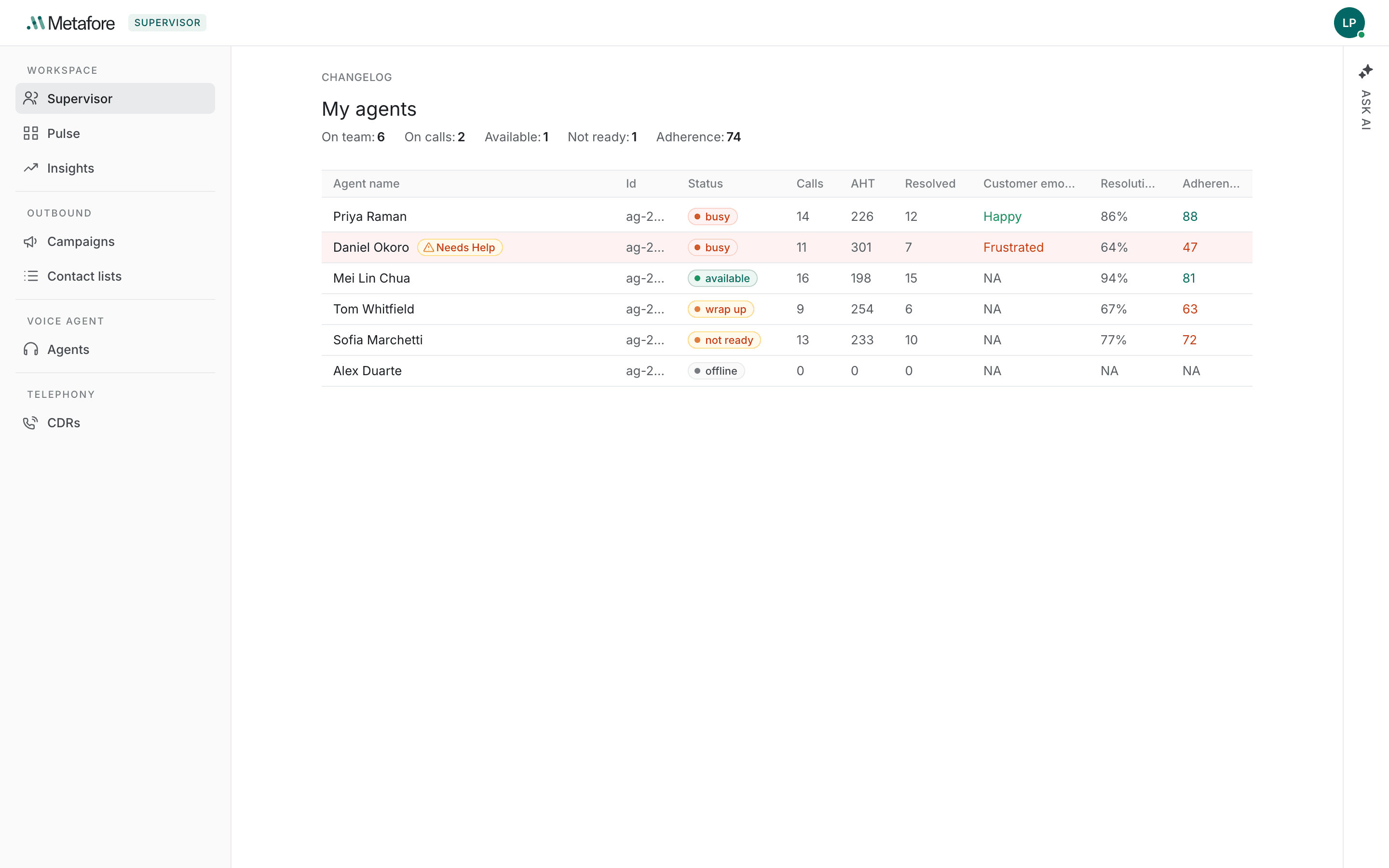
Task: Click the offline status badge
Action: pos(716,371)
